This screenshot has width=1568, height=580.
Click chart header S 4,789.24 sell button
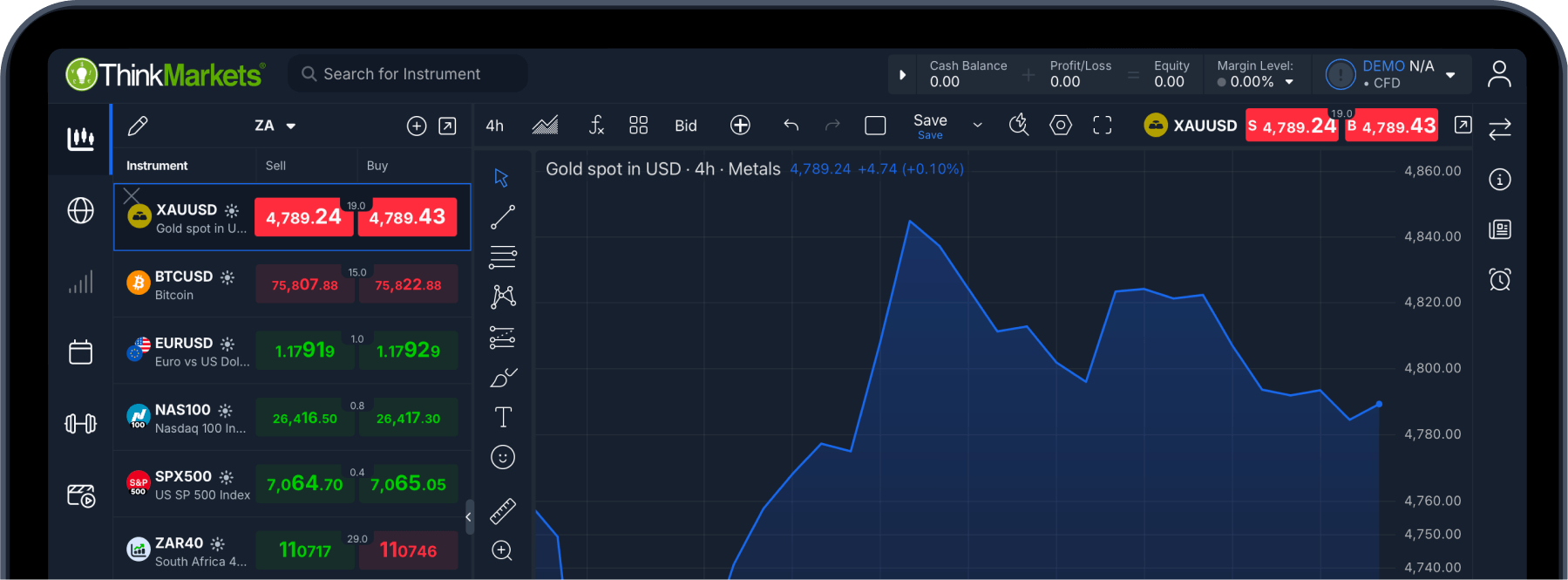click(x=1292, y=126)
